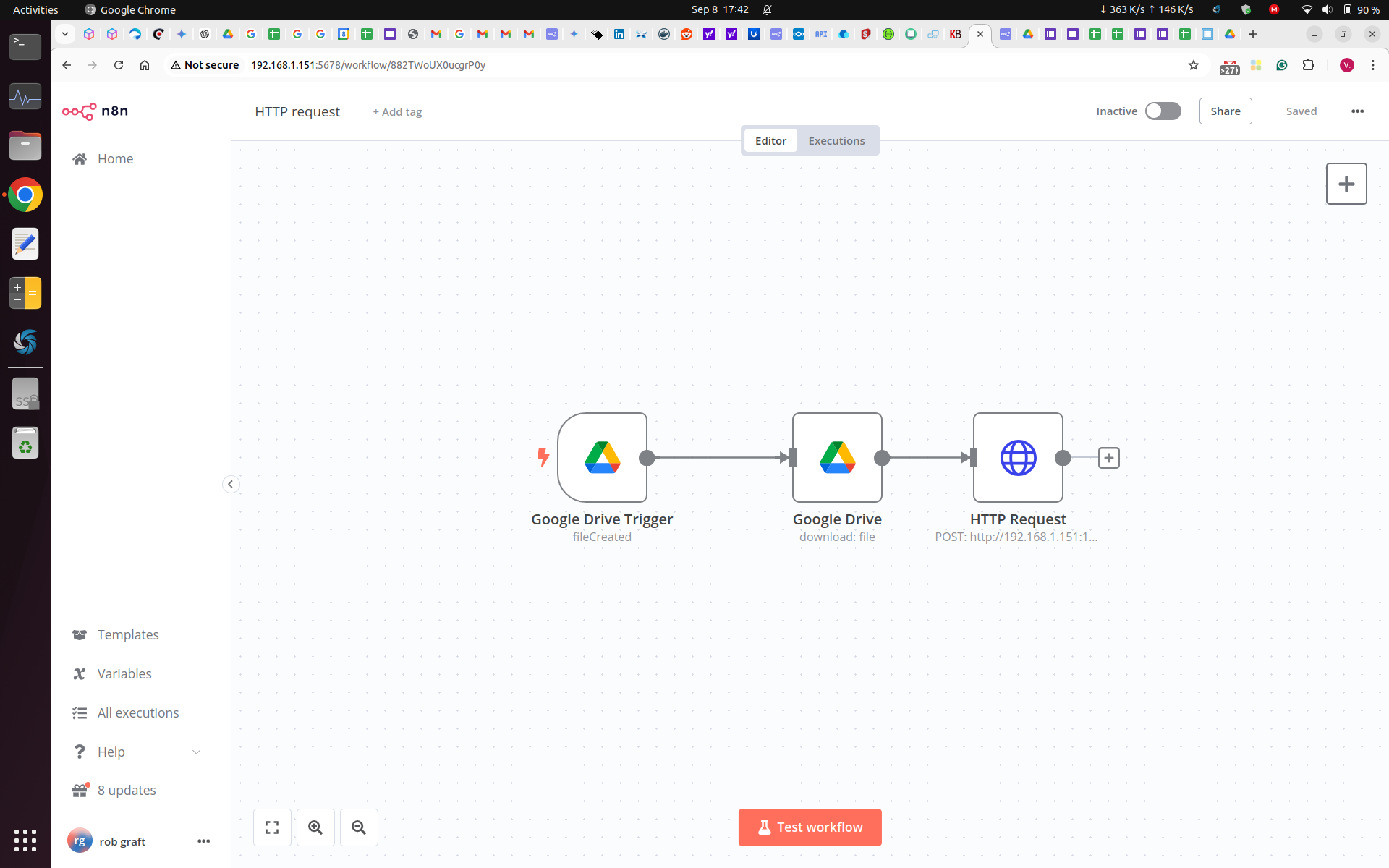
Task: Zoom canvas to fit view
Action: pyautogui.click(x=272, y=827)
